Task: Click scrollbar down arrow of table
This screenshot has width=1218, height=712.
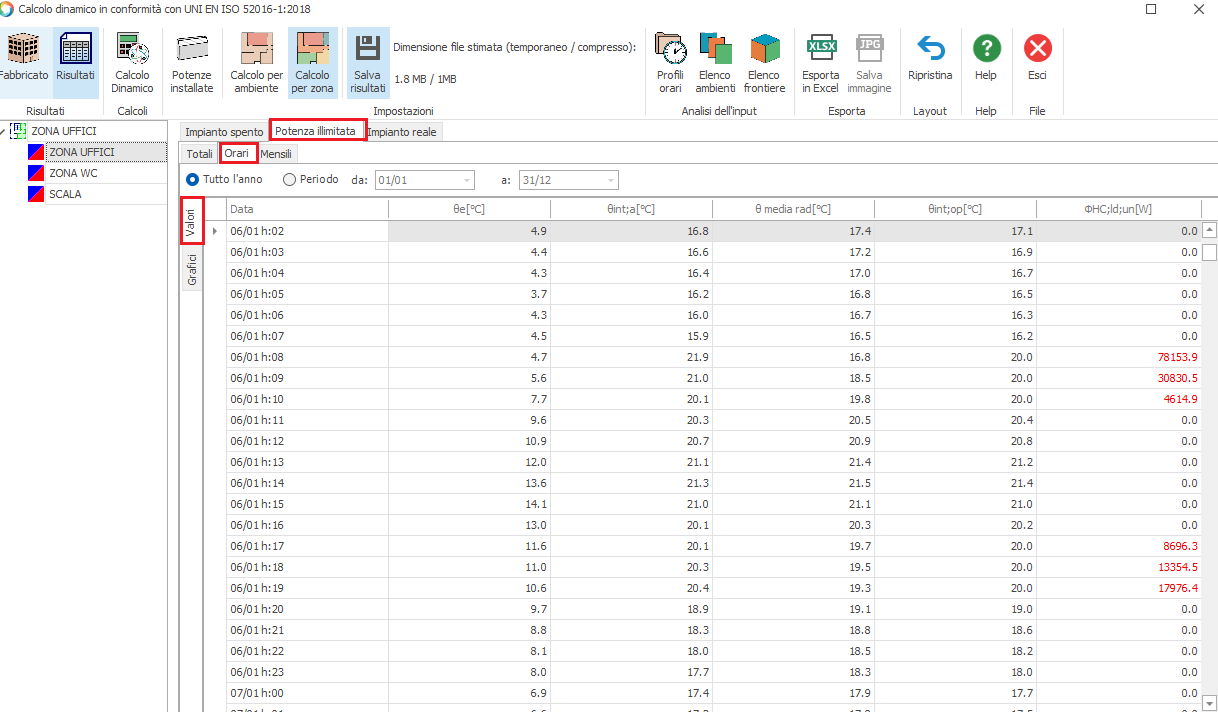Action: point(1209,701)
